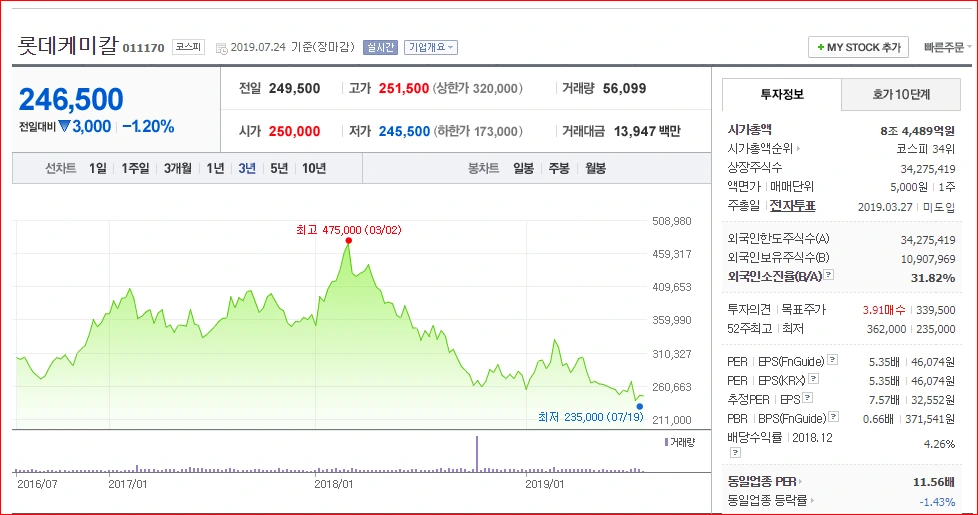
Task: Click help icon next to 추정PER EPS
Action: point(807,398)
